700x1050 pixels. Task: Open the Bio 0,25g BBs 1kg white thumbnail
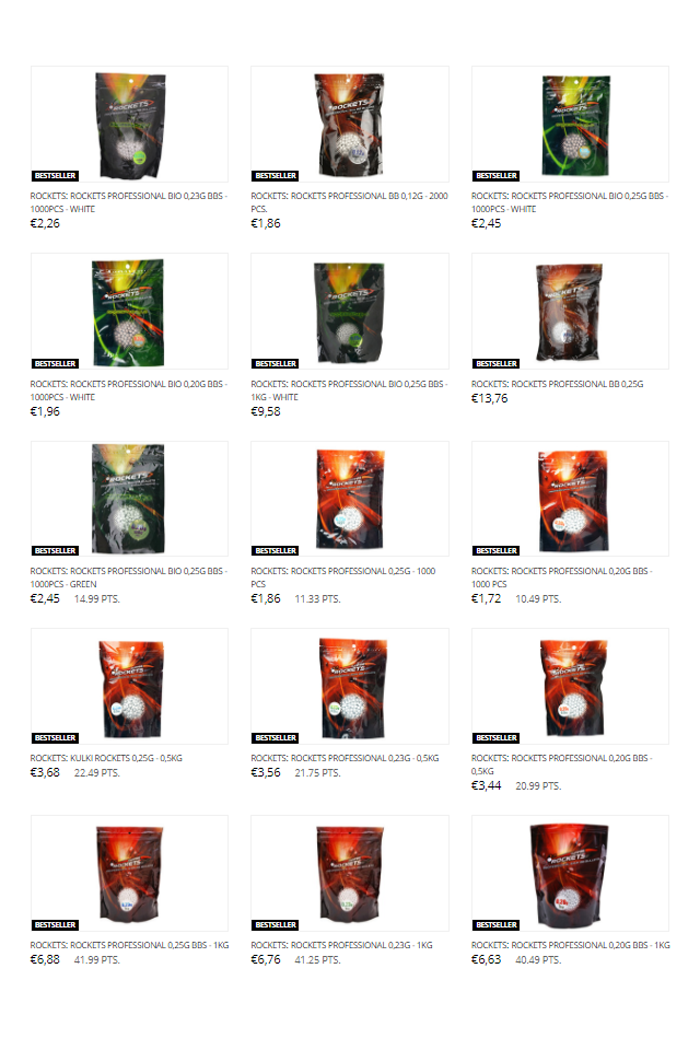click(x=350, y=311)
